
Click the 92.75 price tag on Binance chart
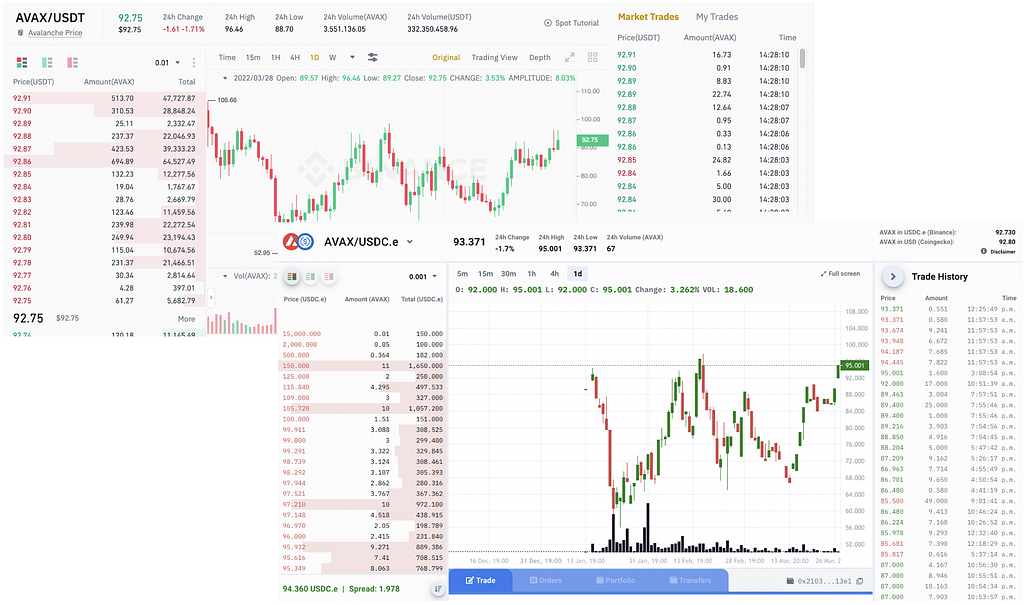pyautogui.click(x=592, y=140)
